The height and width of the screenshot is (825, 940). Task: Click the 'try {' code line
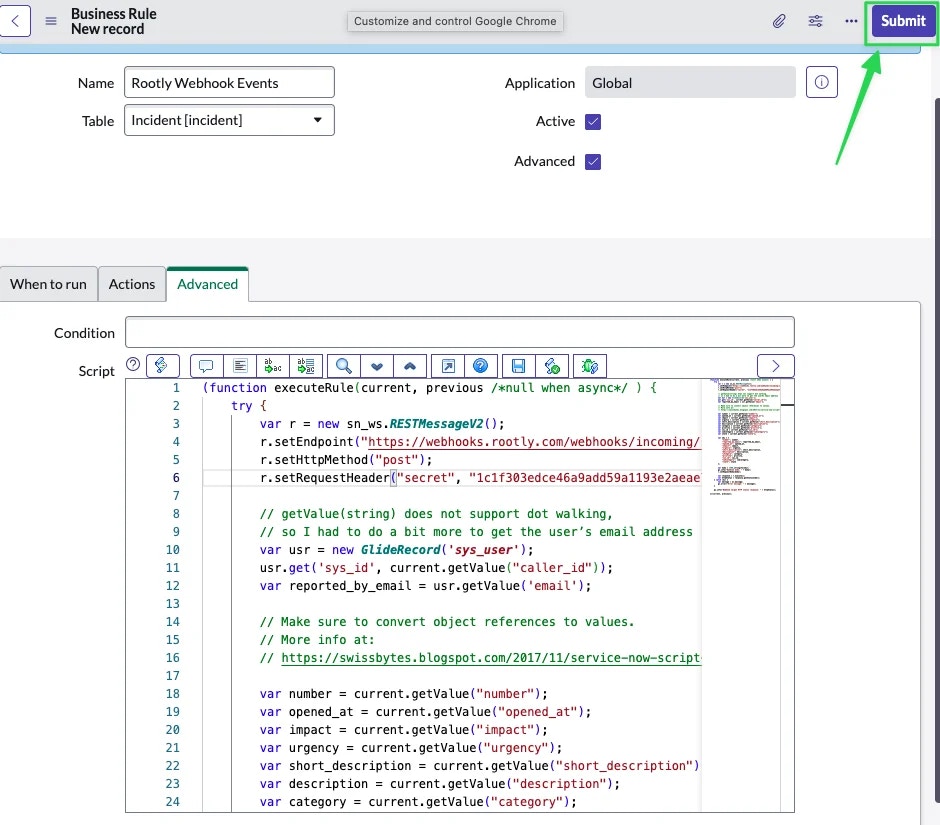(249, 406)
